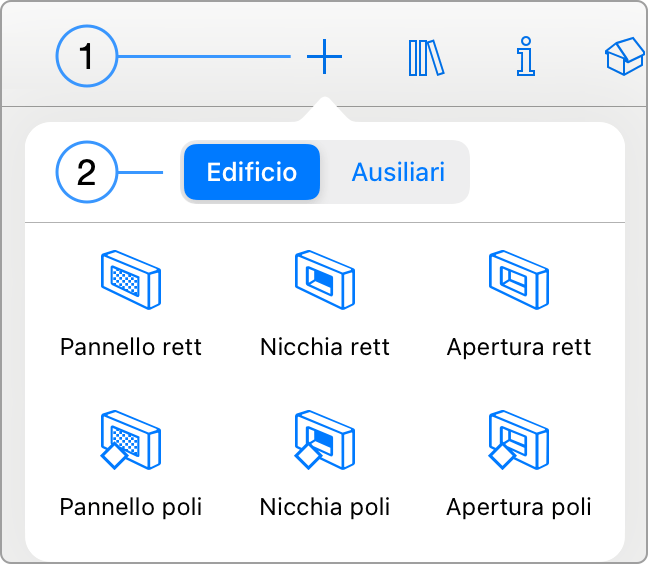Choose the Pannello poli icon
The width and height of the screenshot is (648, 564).
coord(131,440)
